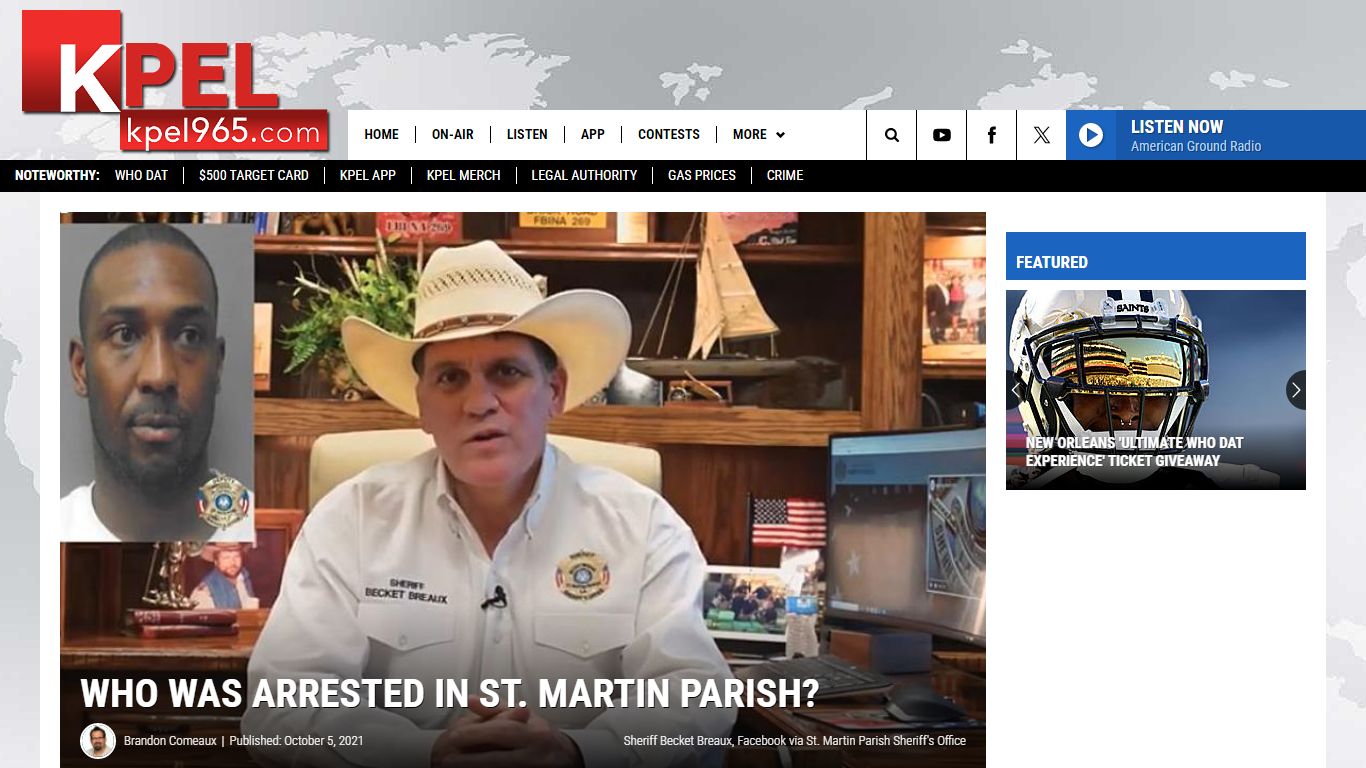The height and width of the screenshot is (768, 1366).
Task: Open the X (Twitter) icon
Action: [1041, 135]
